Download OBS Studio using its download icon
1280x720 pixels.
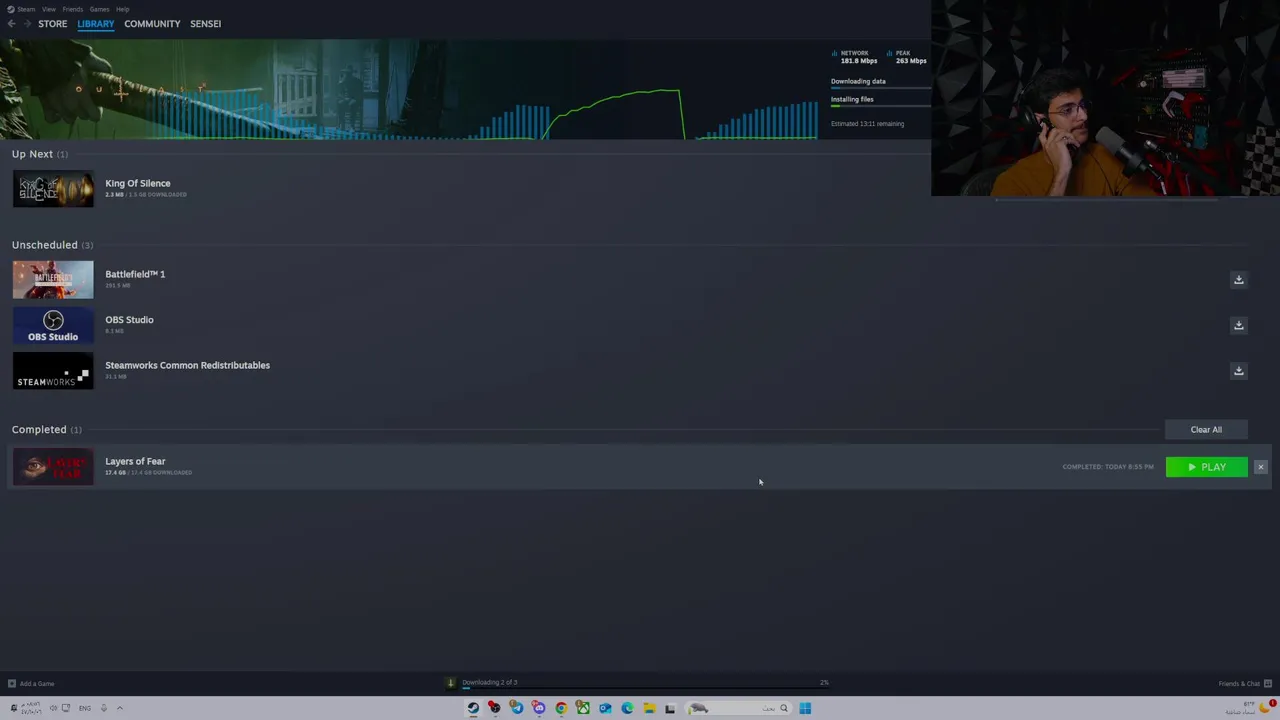pyautogui.click(x=1238, y=325)
